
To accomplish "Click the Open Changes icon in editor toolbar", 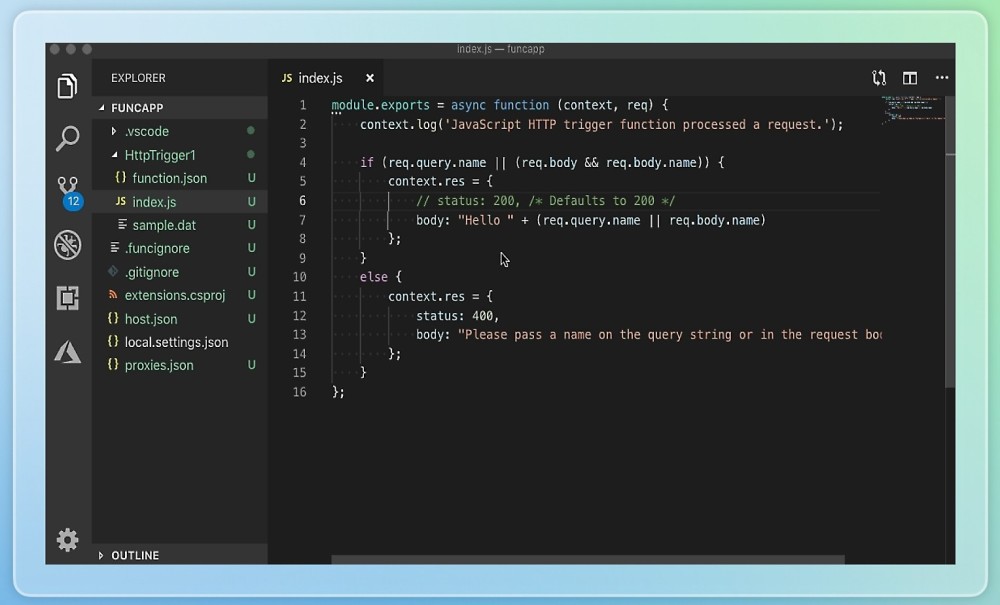I will (x=878, y=78).
